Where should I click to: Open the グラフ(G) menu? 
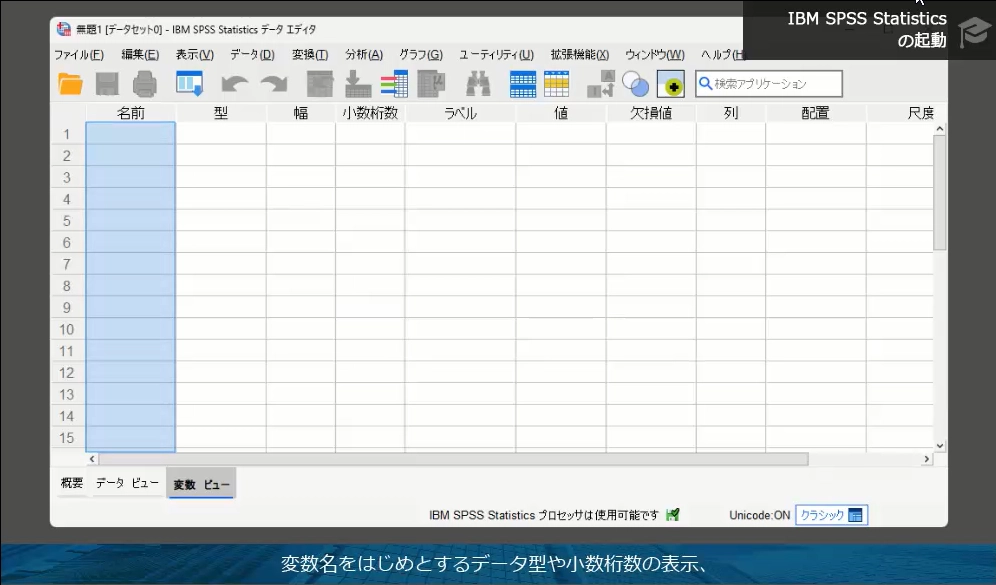point(419,55)
